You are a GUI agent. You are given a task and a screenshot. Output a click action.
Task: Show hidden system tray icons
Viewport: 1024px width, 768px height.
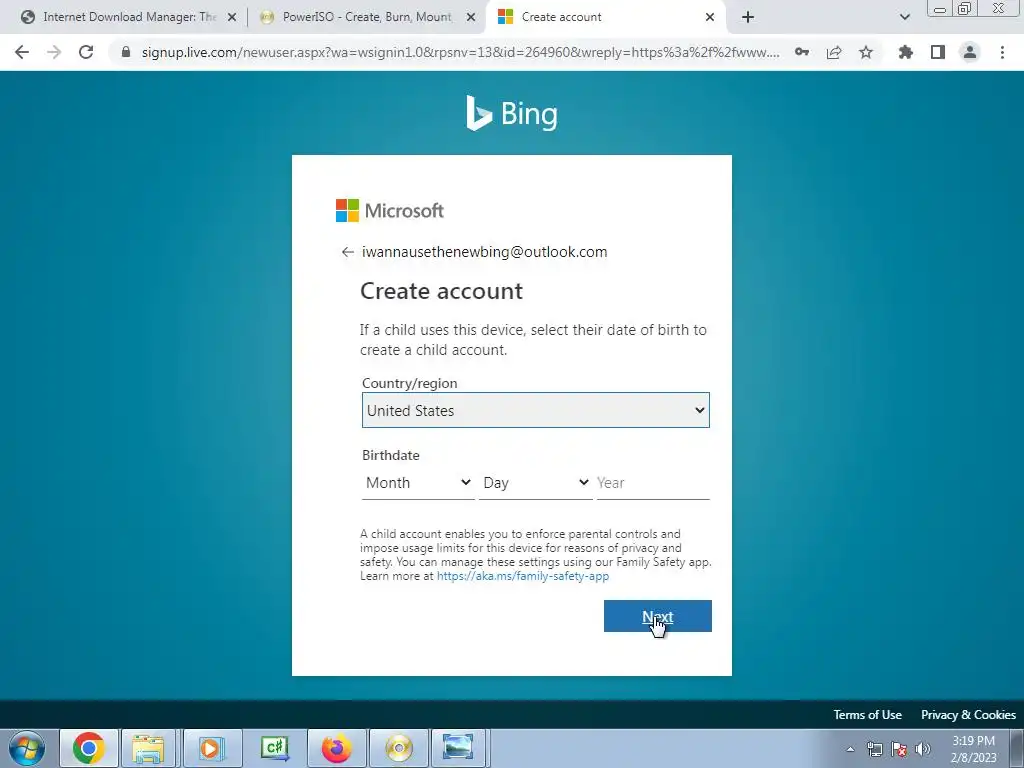(850, 749)
